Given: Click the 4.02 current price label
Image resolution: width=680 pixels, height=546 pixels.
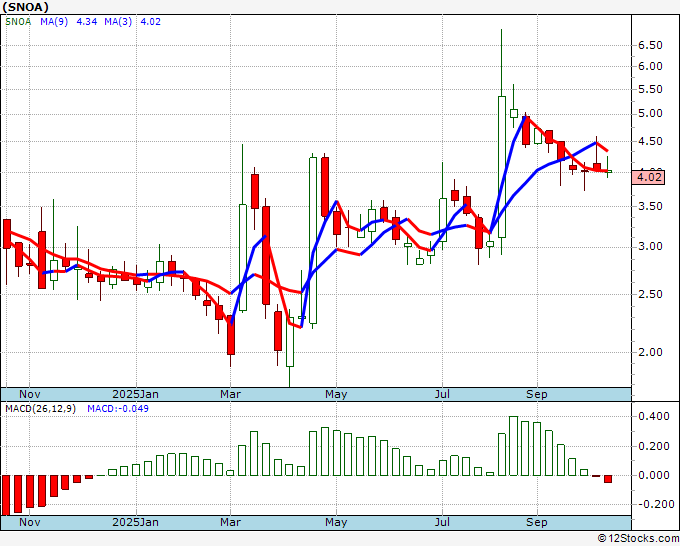Looking at the screenshot, I should click(x=648, y=177).
